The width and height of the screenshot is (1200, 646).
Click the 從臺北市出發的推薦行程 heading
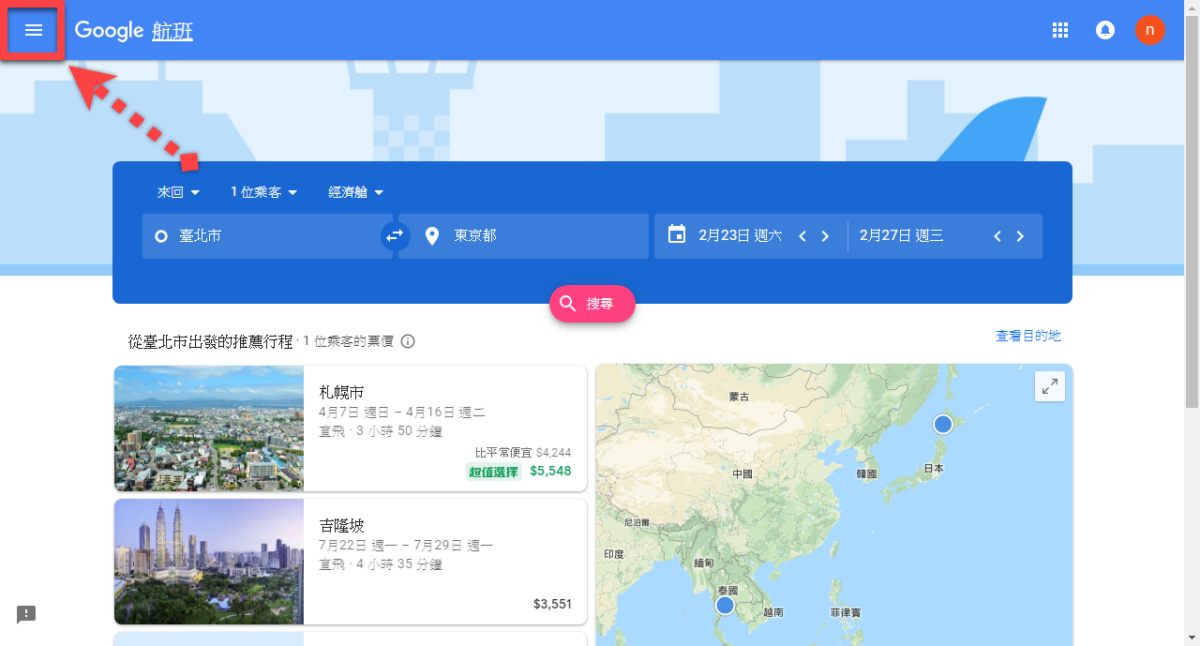point(212,341)
